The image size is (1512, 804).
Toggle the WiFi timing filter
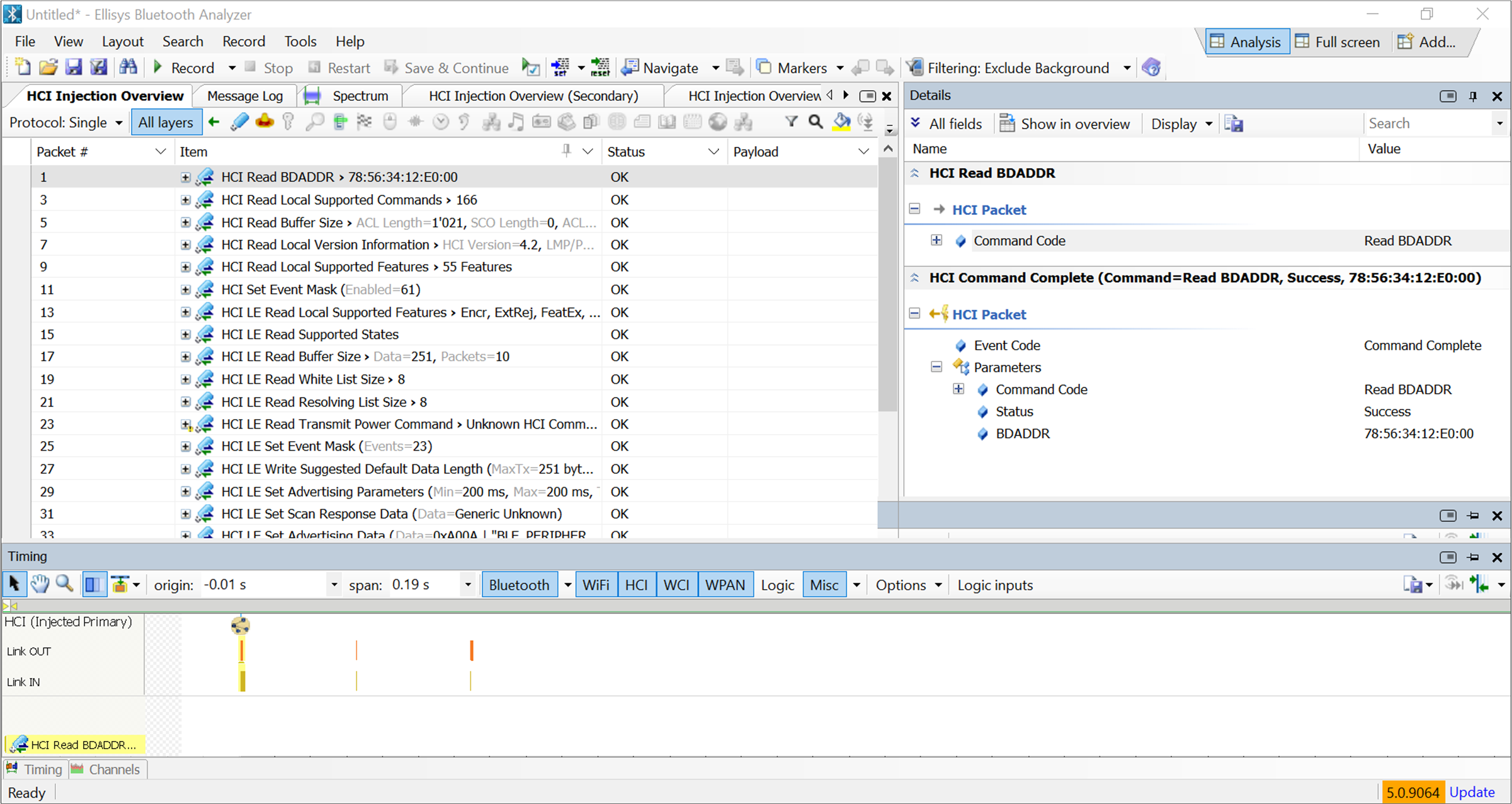pyautogui.click(x=596, y=585)
